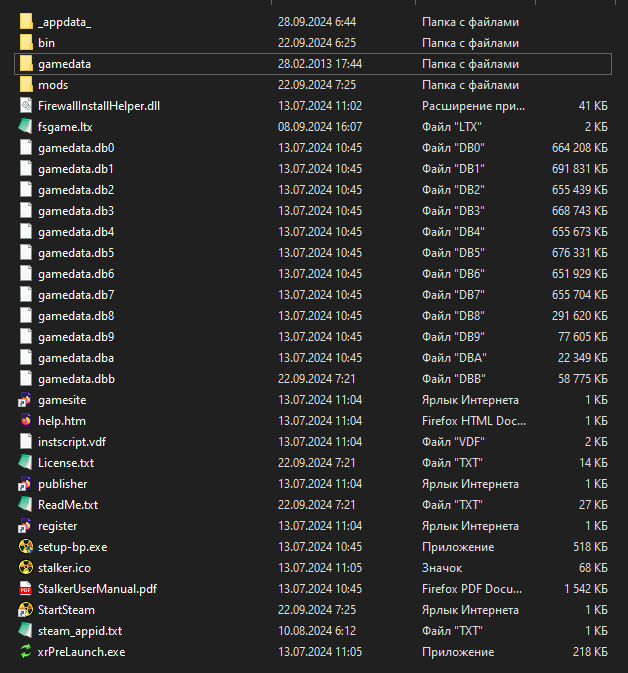Select the date 28.09.2024 6:44
The width and height of the screenshot is (628, 673).
pos(317,22)
